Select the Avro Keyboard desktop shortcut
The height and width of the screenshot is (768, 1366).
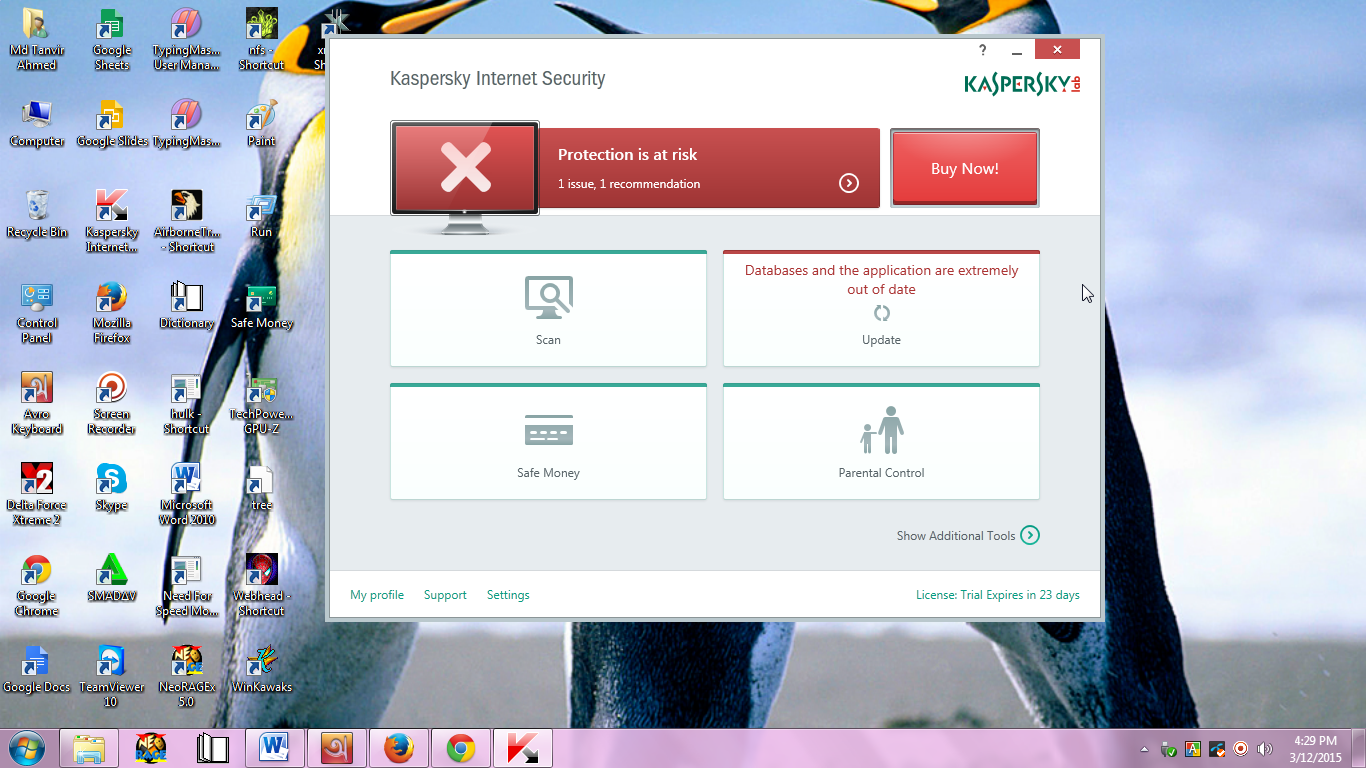pyautogui.click(x=37, y=403)
